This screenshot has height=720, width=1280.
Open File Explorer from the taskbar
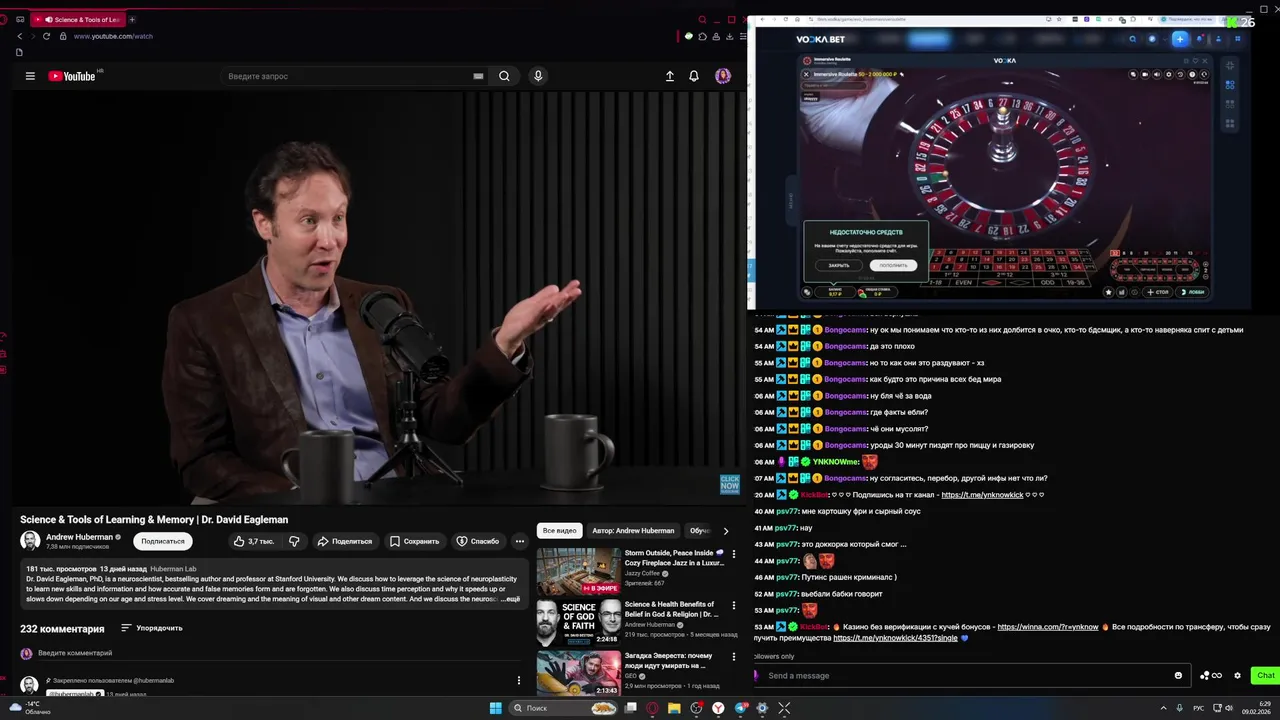[674, 708]
